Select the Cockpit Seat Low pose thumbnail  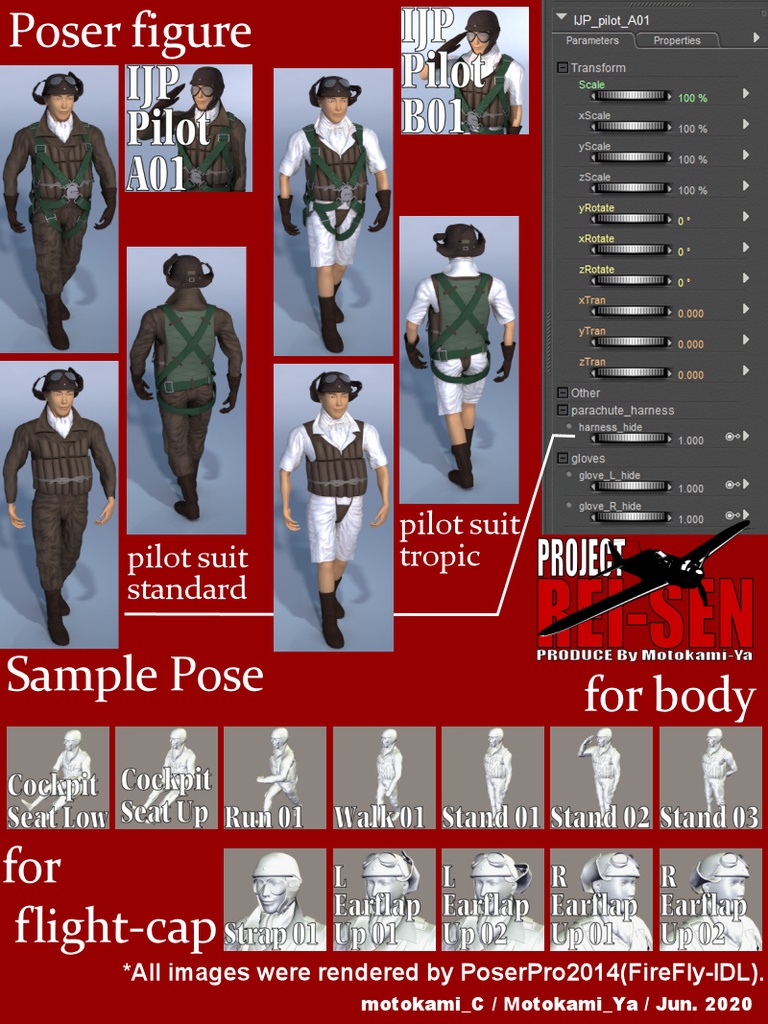pyautogui.click(x=58, y=778)
